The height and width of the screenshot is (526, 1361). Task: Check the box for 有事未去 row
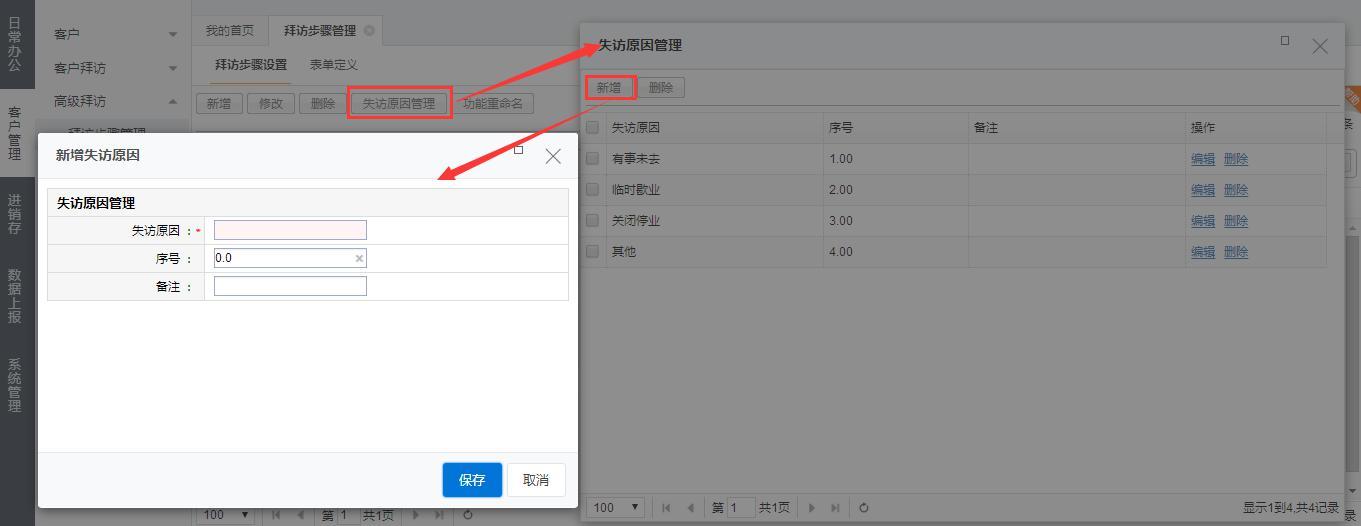(593, 158)
